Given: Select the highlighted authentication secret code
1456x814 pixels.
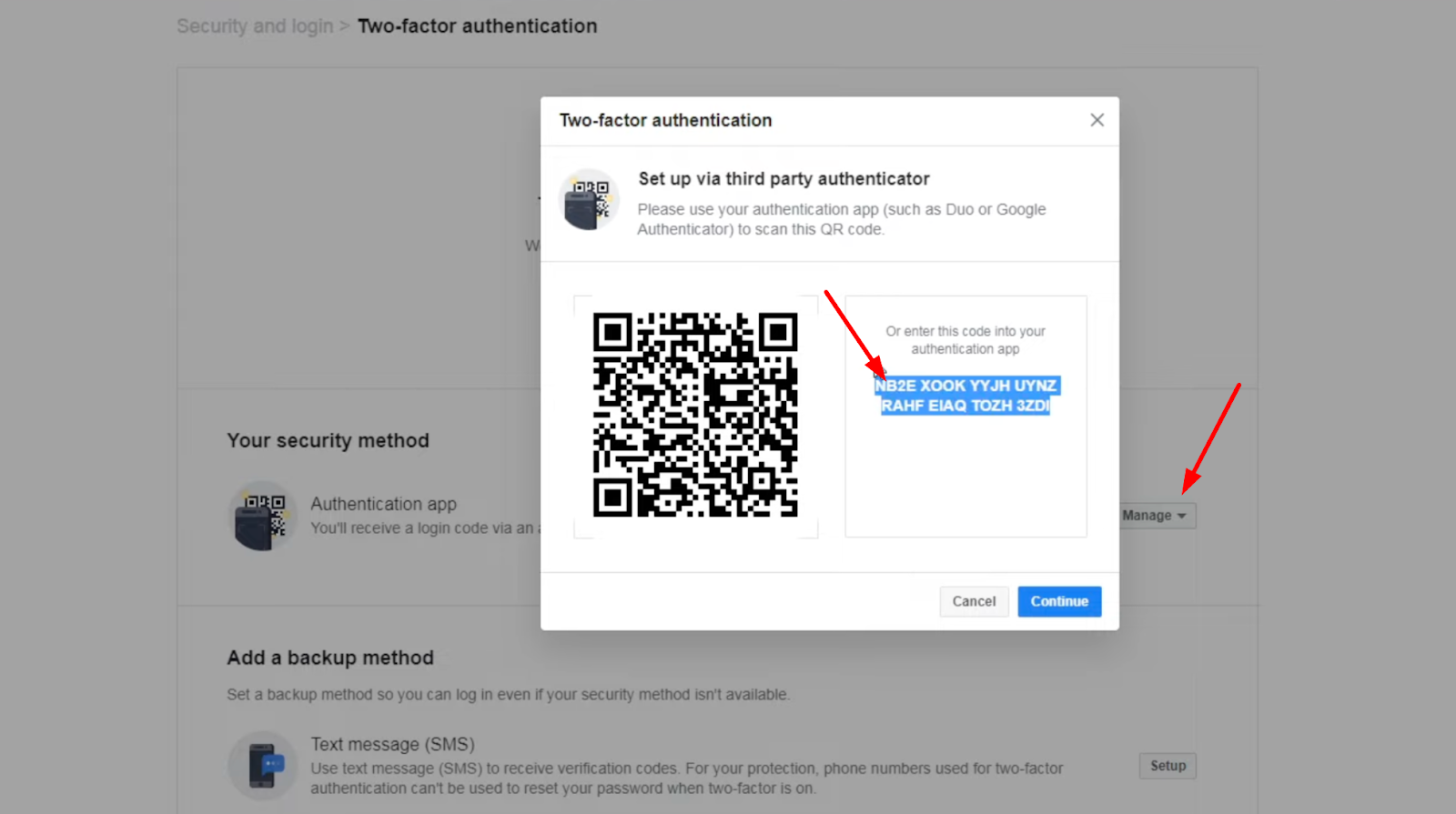Looking at the screenshot, I should 966,396.
